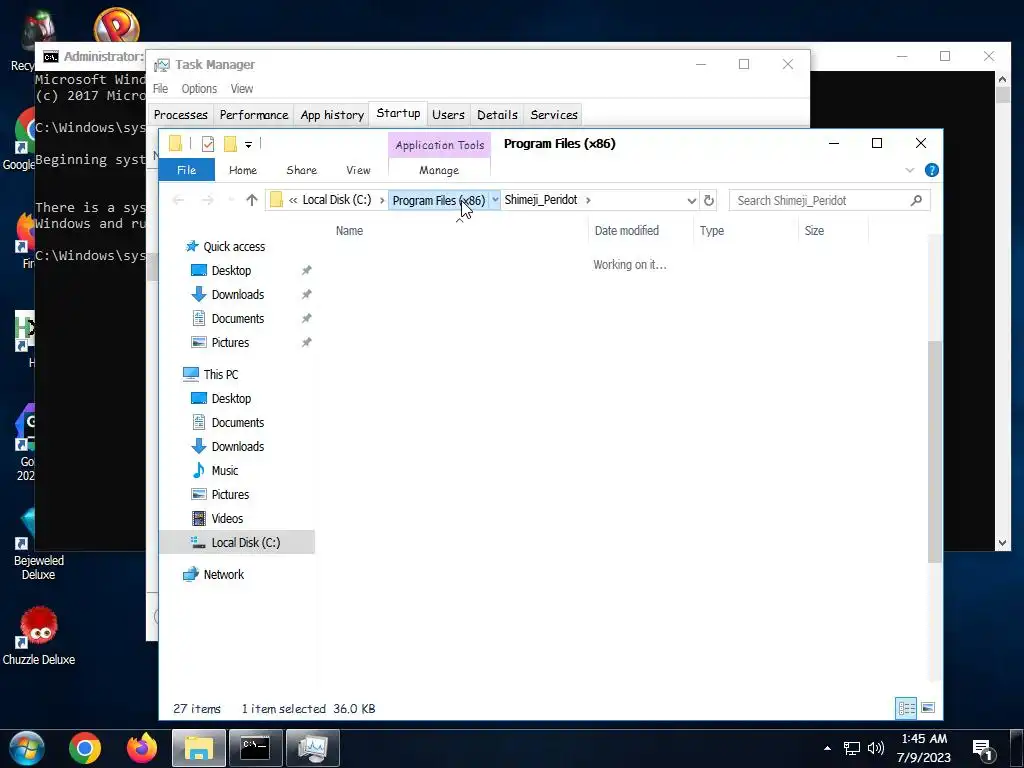Open Chuzzle Deluxe desktop shortcut
Screen dimensions: 1024x768
[39, 637]
